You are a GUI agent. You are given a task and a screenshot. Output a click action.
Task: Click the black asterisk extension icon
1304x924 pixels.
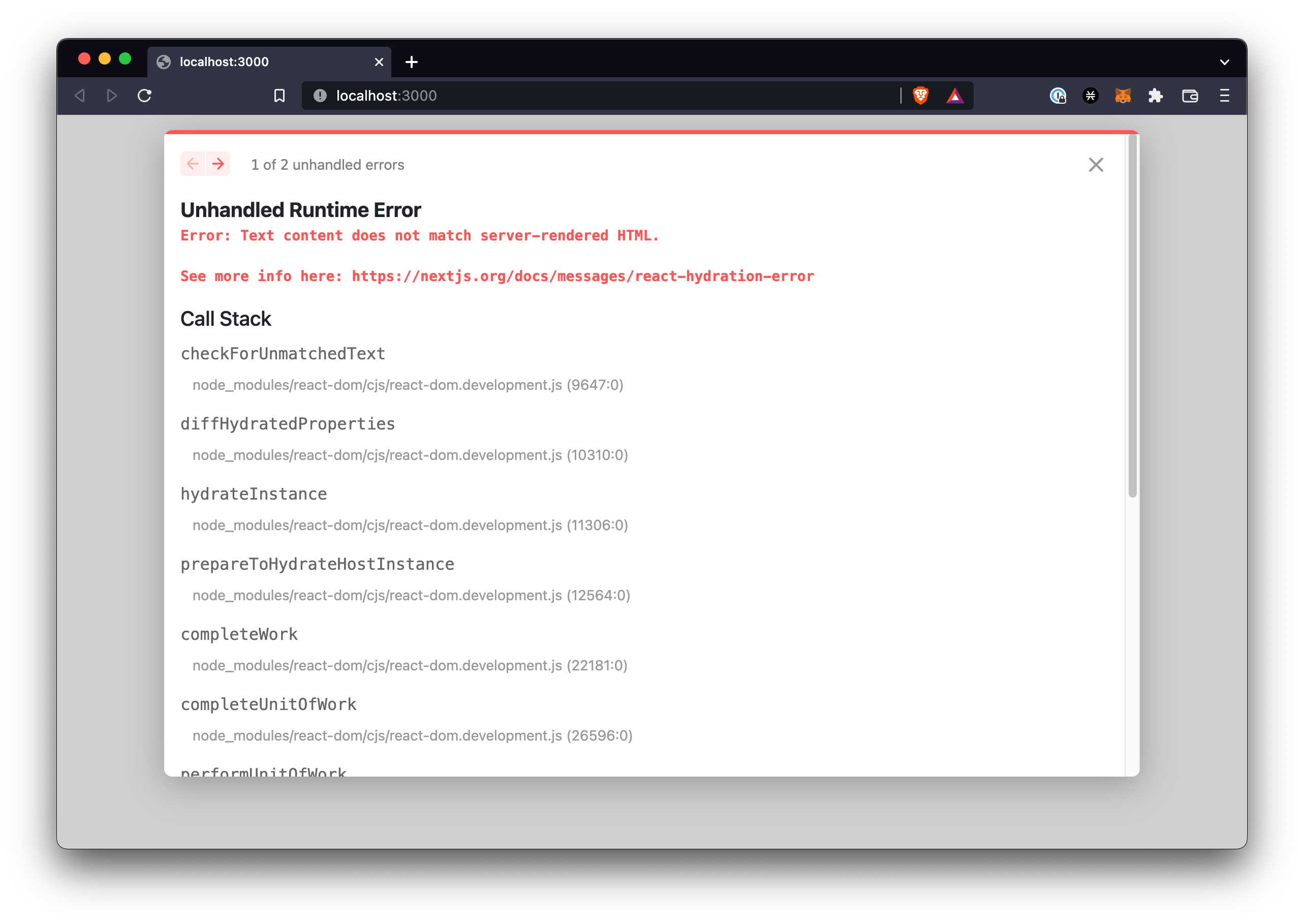(x=1090, y=96)
